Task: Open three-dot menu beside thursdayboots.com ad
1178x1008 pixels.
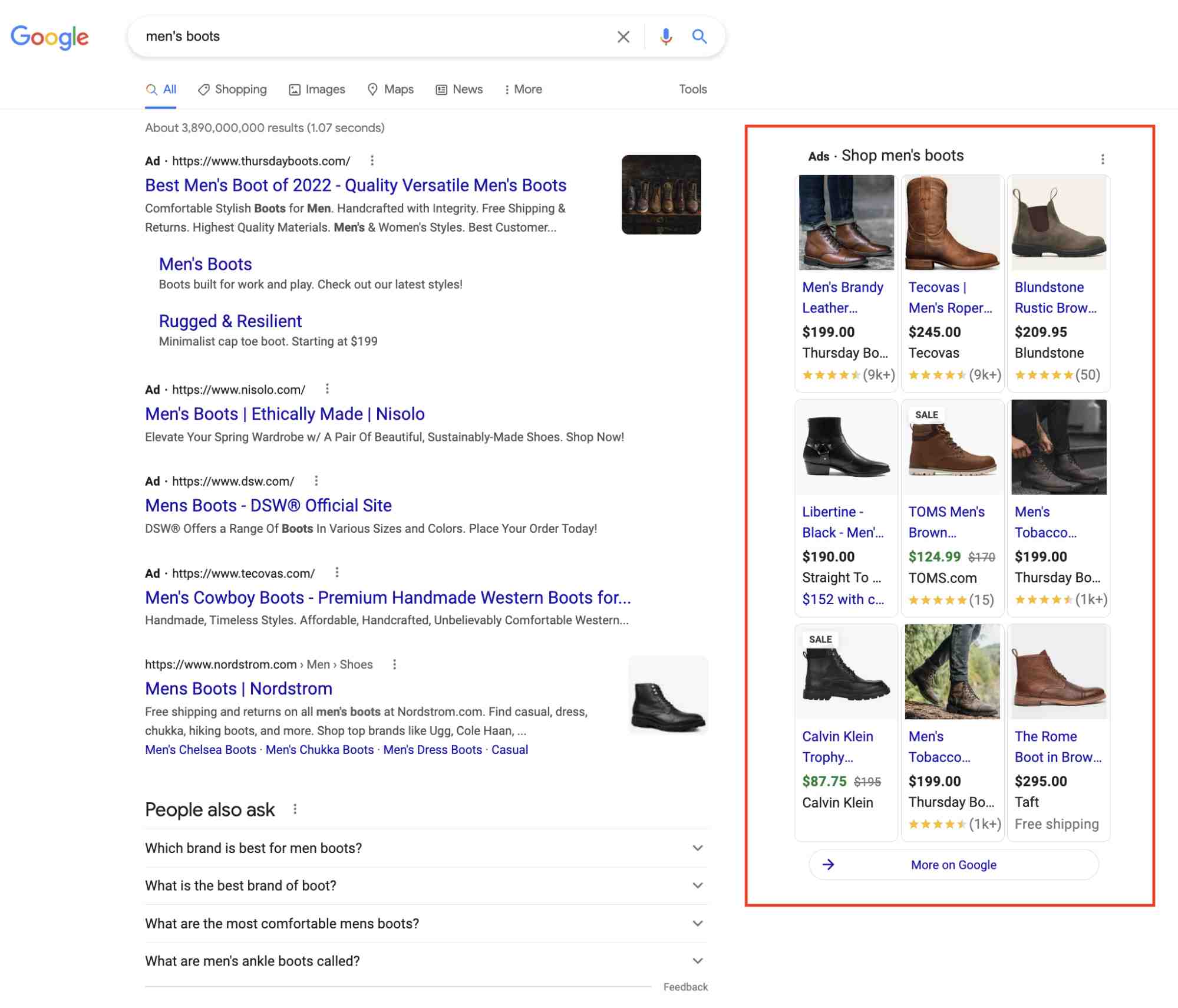Action: coord(372,160)
